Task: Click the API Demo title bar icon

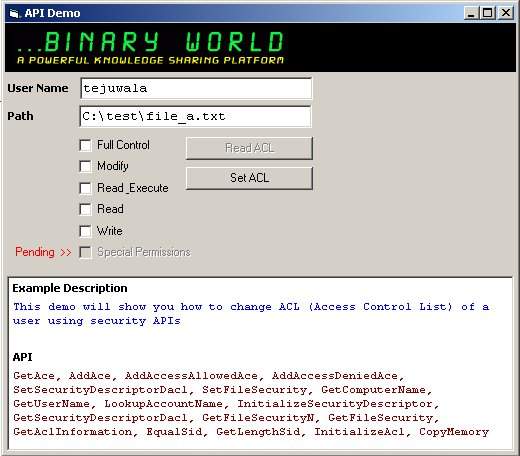Action: point(14,14)
